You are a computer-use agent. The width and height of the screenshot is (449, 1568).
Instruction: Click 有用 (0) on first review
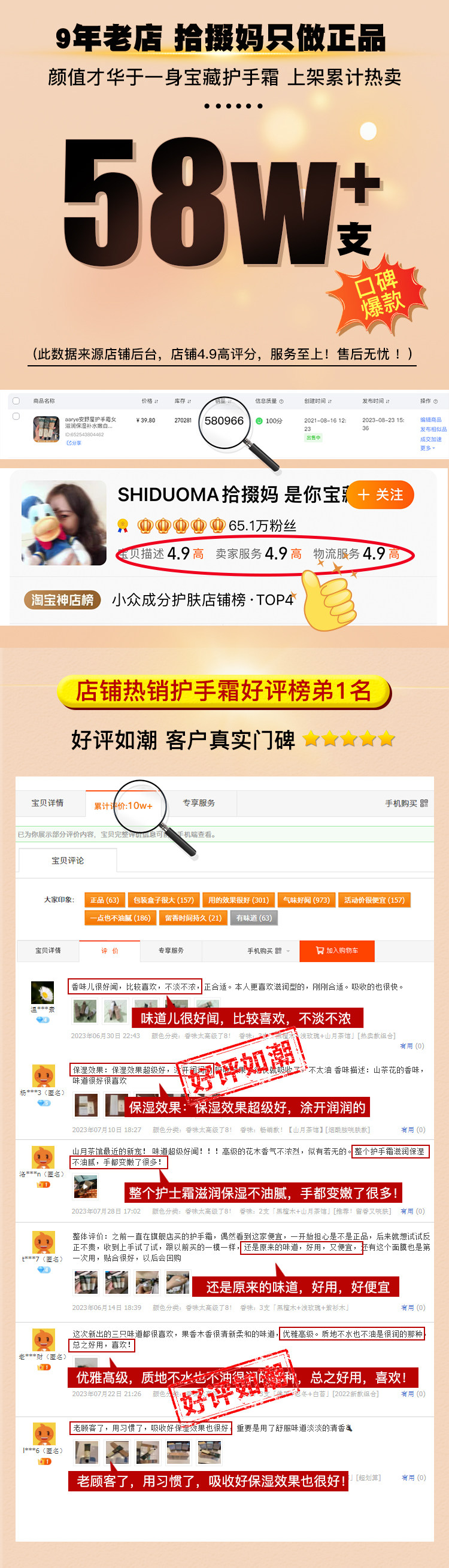click(x=412, y=1046)
